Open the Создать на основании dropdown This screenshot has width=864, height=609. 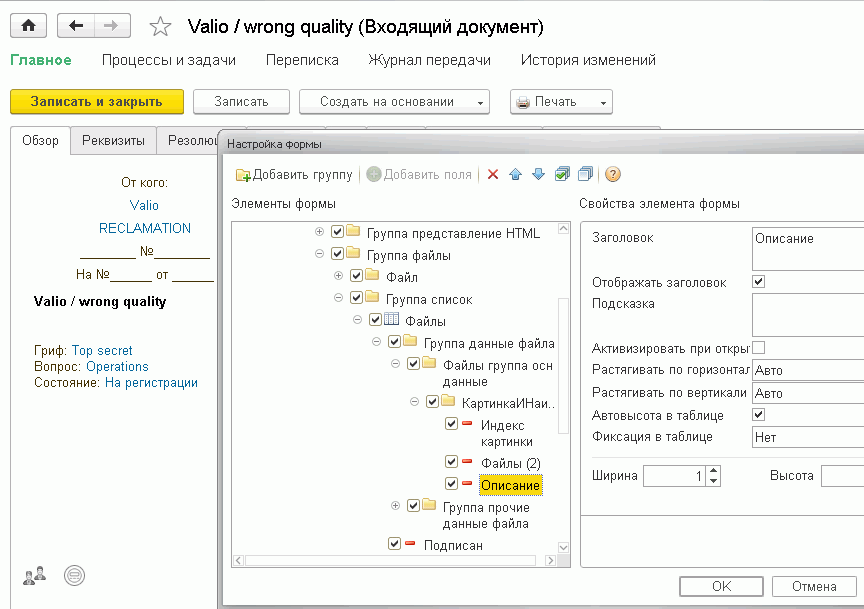394,102
